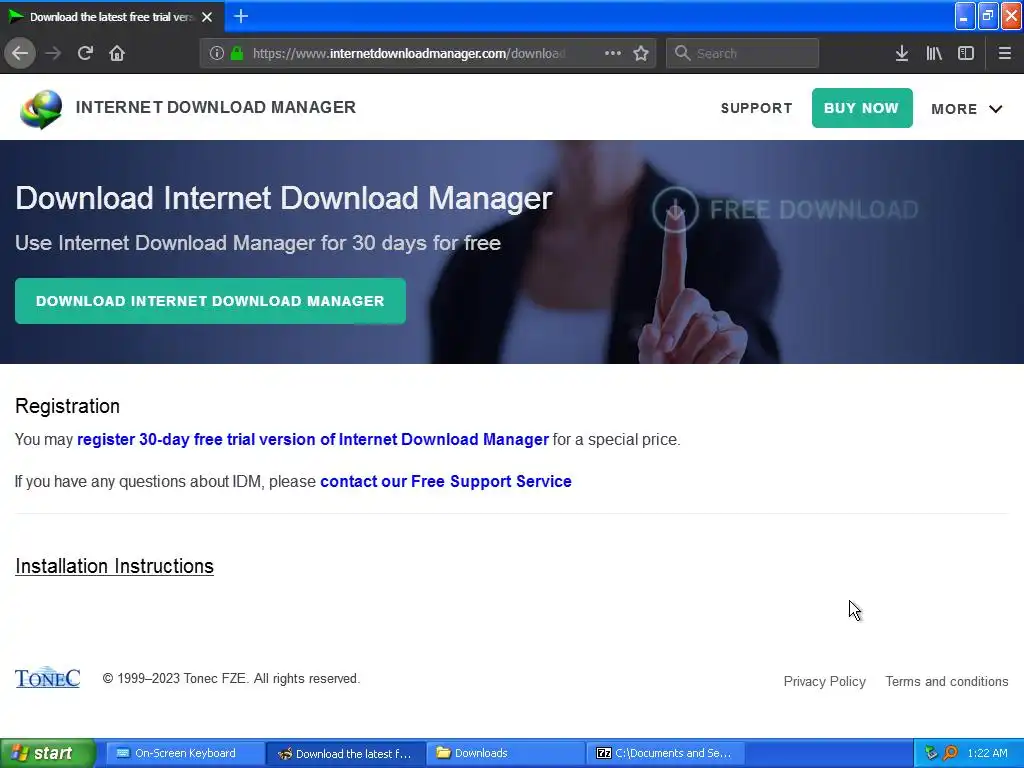Image resolution: width=1024 pixels, height=768 pixels.
Task: Reload the current page
Action: 85,53
